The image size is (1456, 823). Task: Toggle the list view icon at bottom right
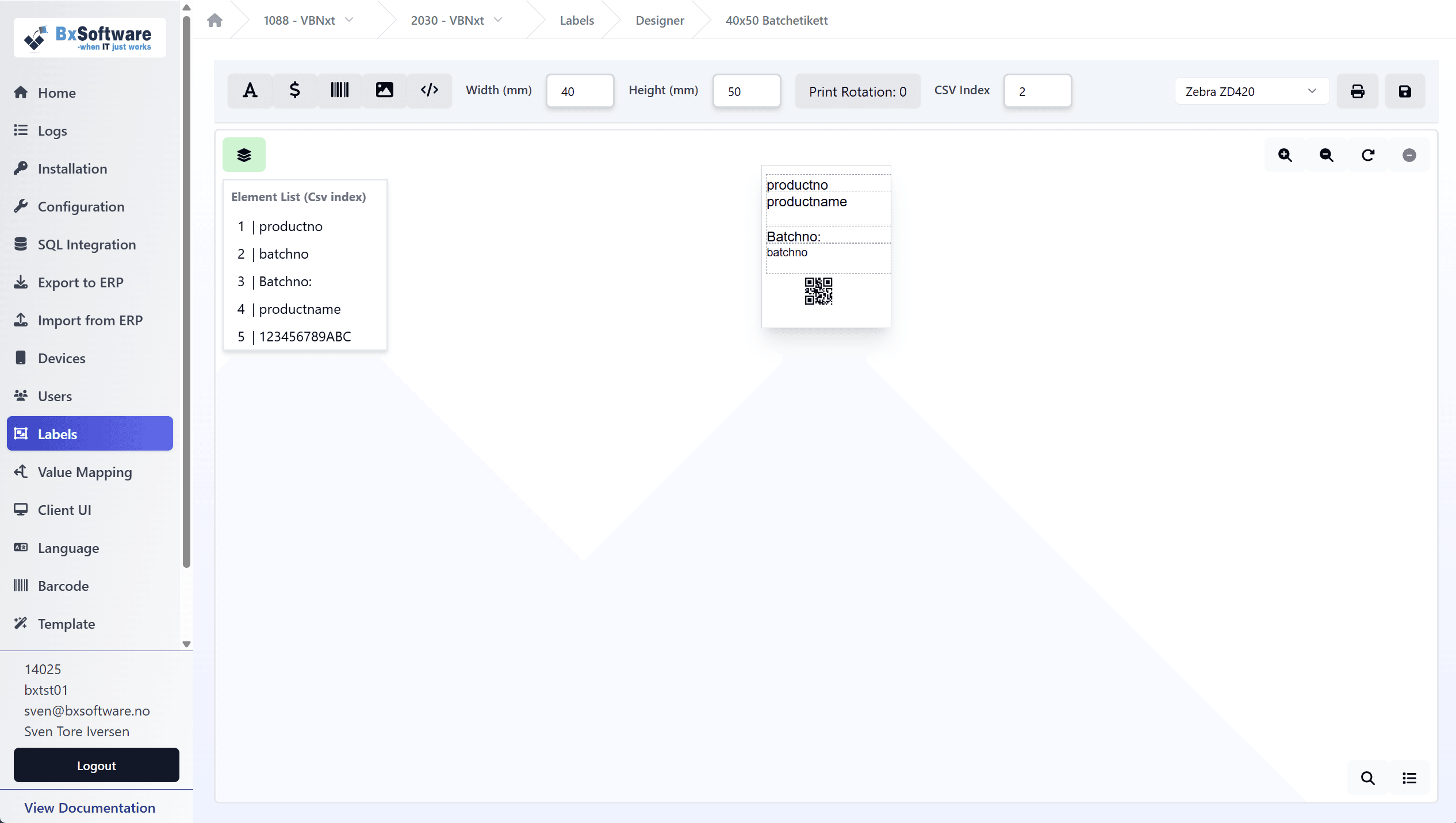tap(1409, 778)
